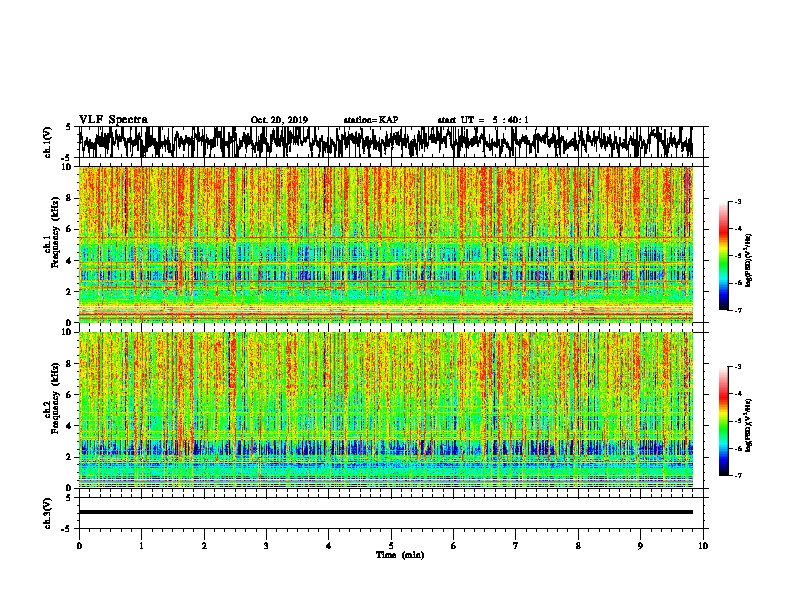Image resolution: width=792 pixels, height=612 pixels.
Task: Click inside the ch.1 spectrogram panel
Action: tap(385, 244)
